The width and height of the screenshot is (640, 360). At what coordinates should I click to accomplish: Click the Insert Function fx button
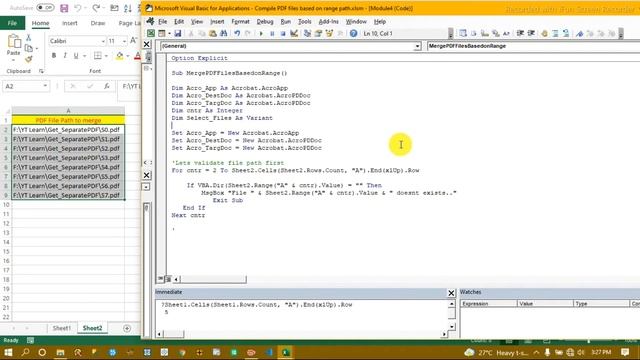[107, 86]
